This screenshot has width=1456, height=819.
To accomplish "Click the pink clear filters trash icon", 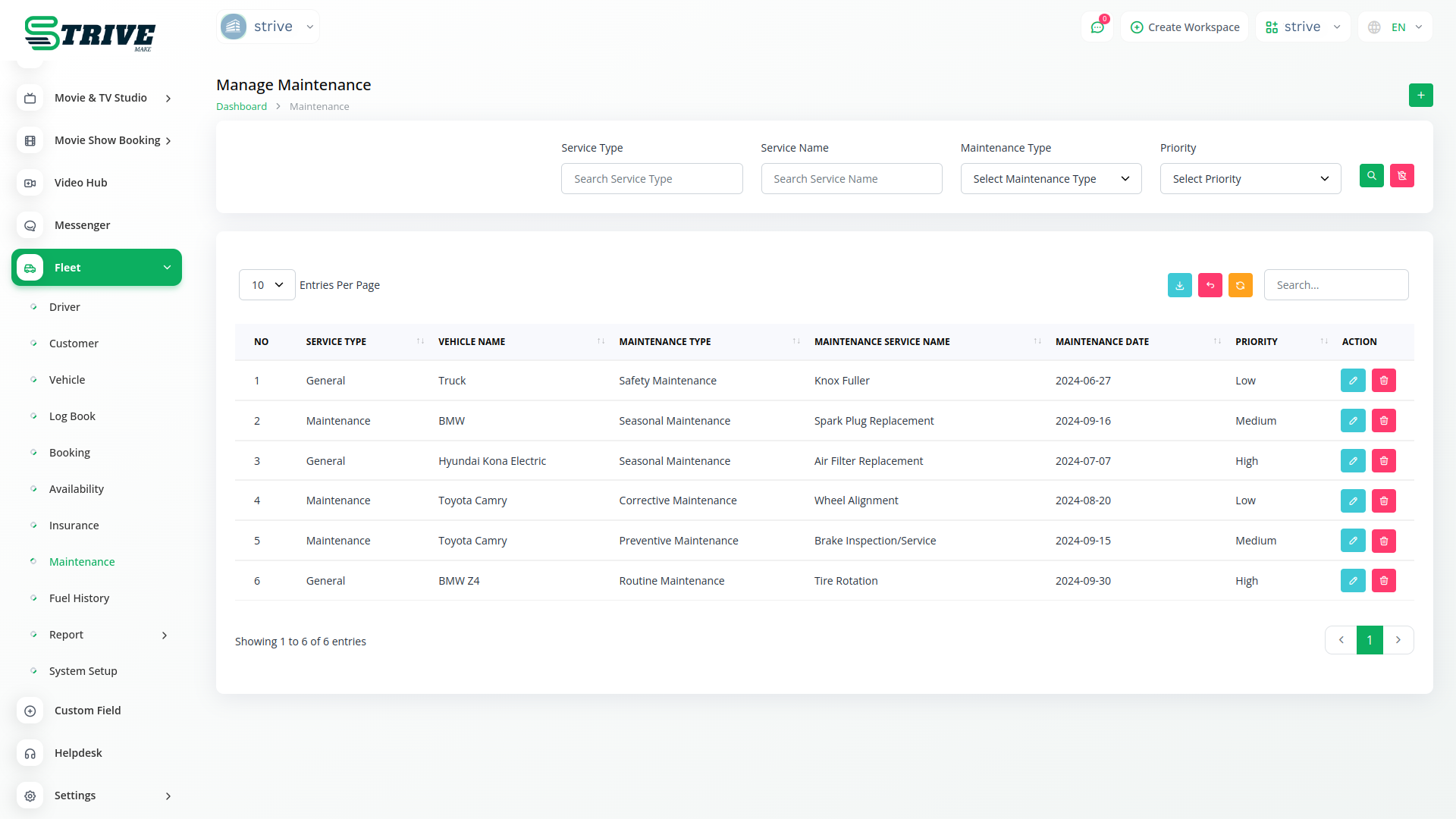I will pos(1401,176).
